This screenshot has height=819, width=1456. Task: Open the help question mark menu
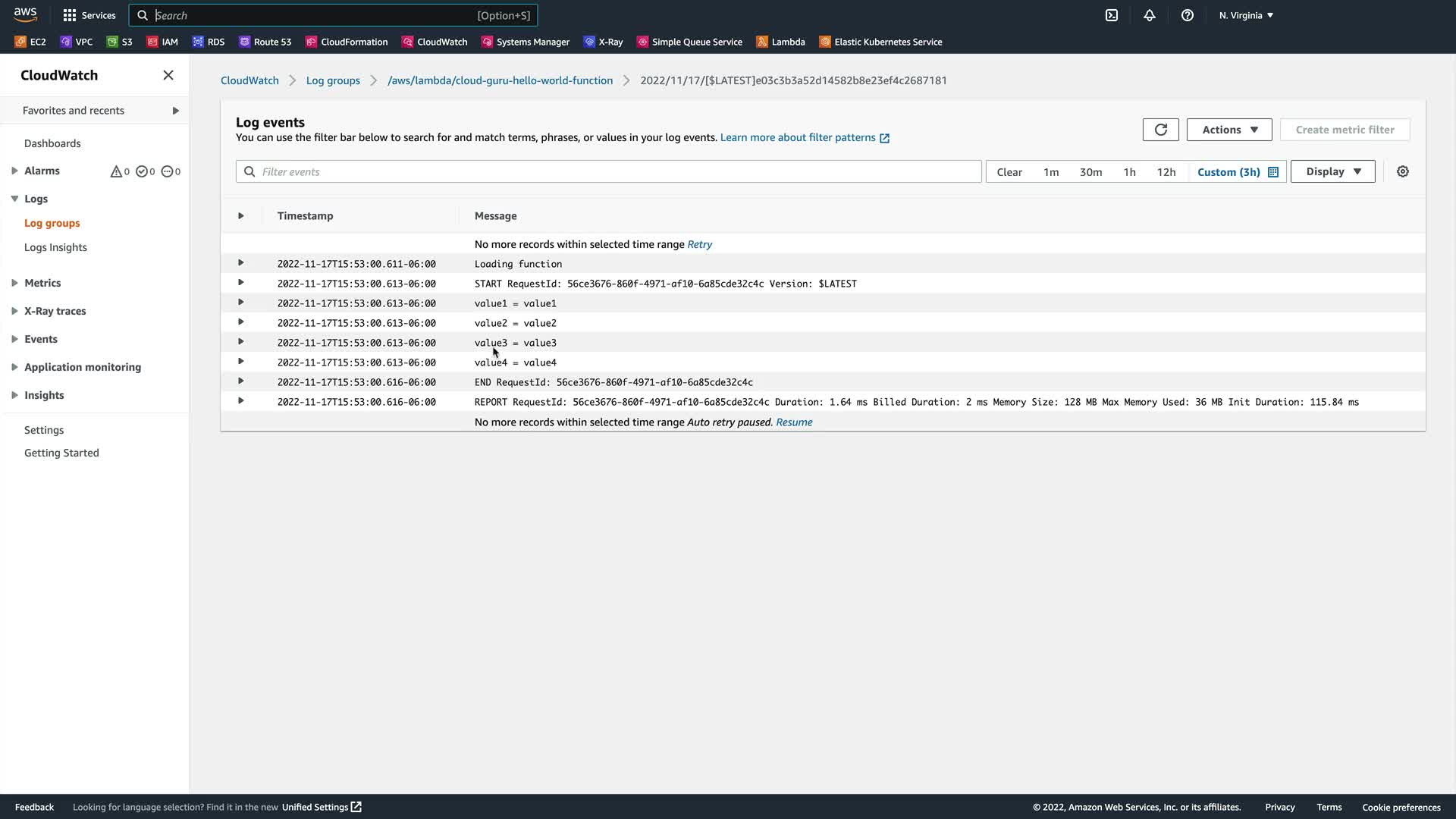(x=1188, y=15)
